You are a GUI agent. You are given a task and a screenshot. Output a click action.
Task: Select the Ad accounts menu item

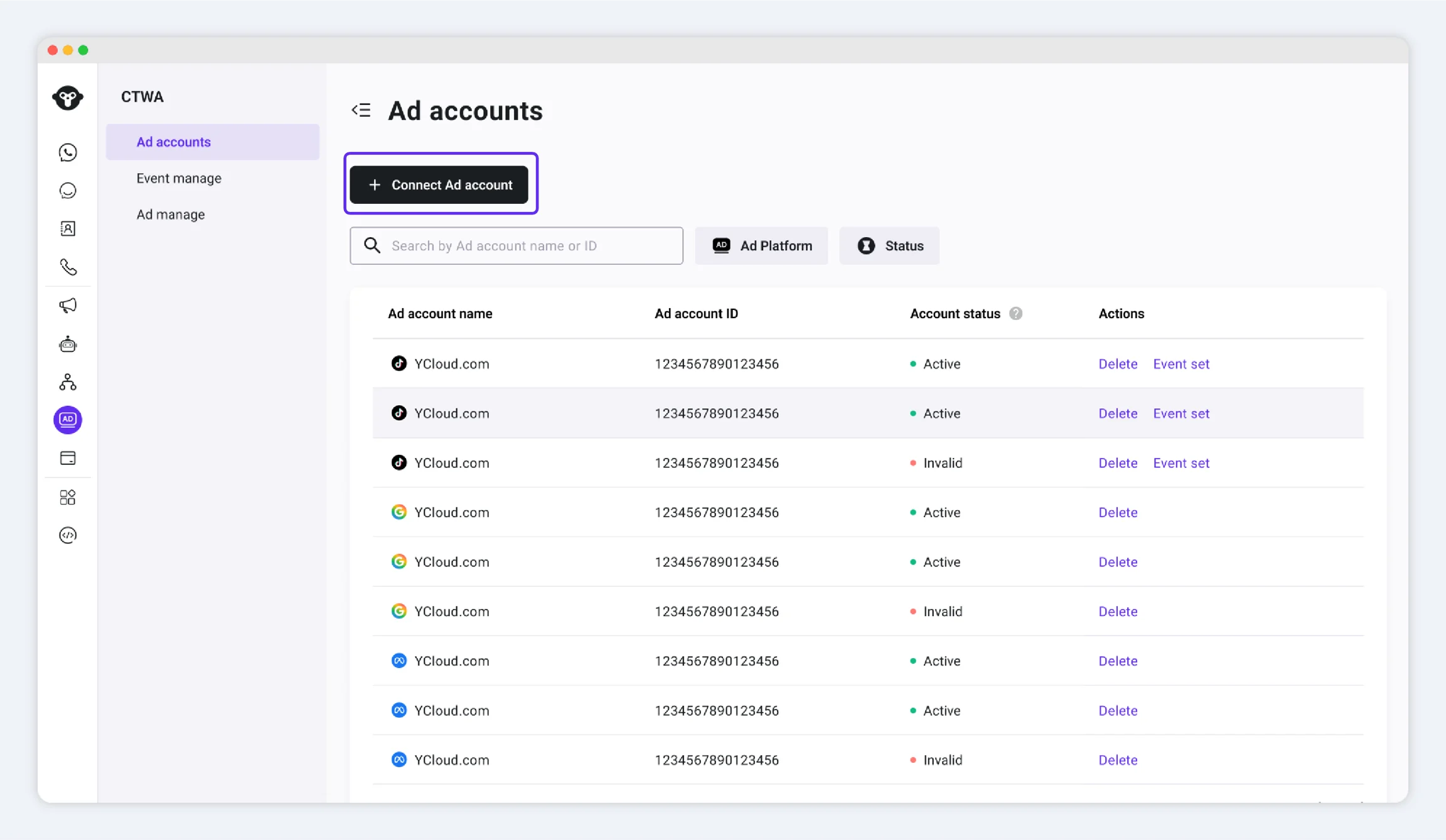tap(212, 142)
